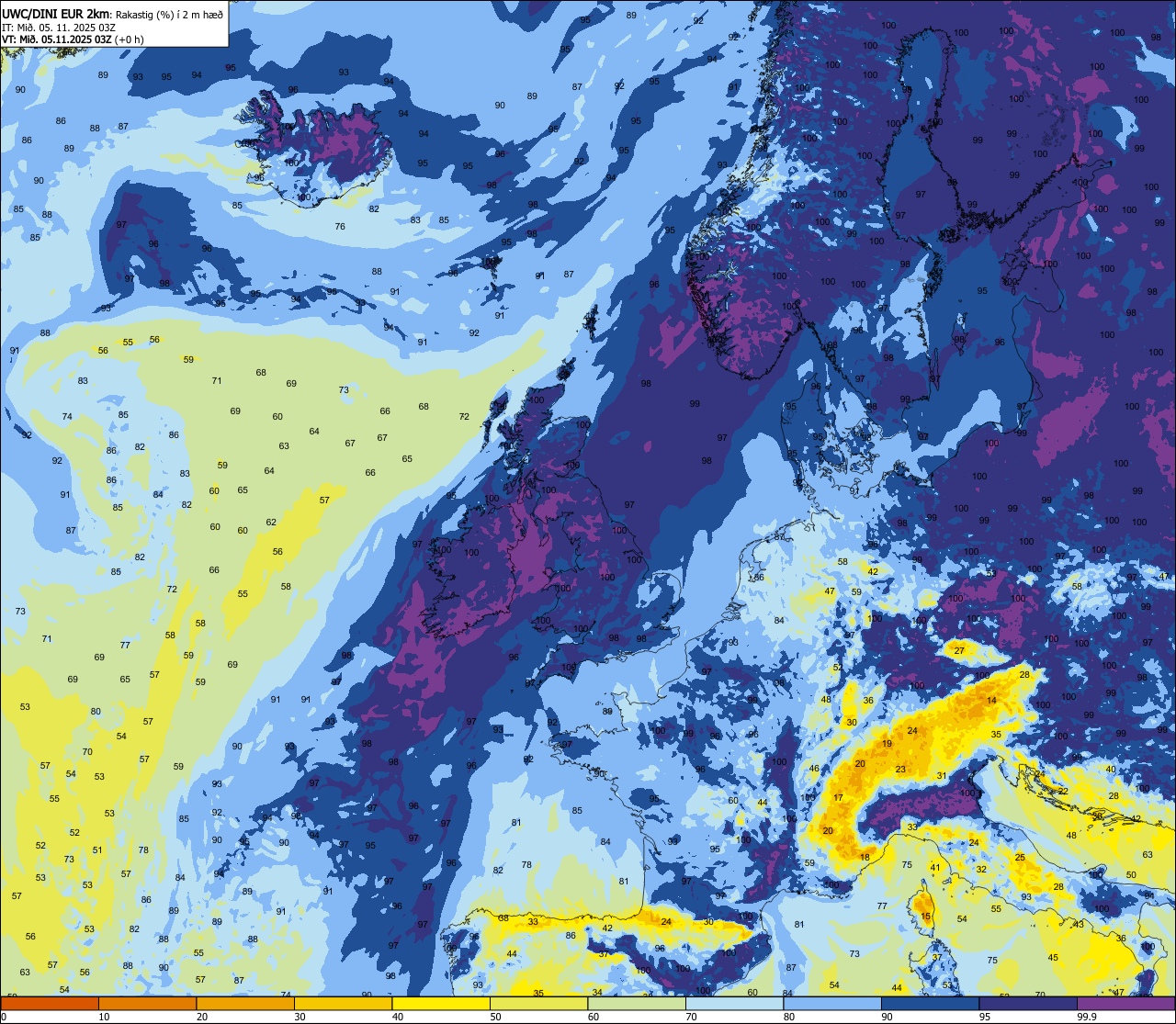Click the humidity value "22" on the Croatian coast

click(1063, 791)
